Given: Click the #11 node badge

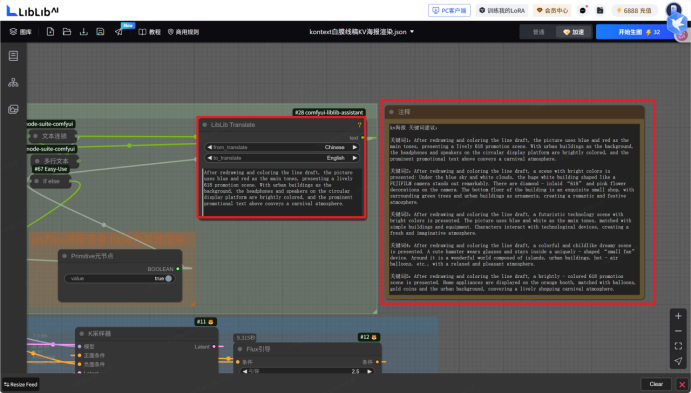Looking at the screenshot, I should (x=206, y=322).
